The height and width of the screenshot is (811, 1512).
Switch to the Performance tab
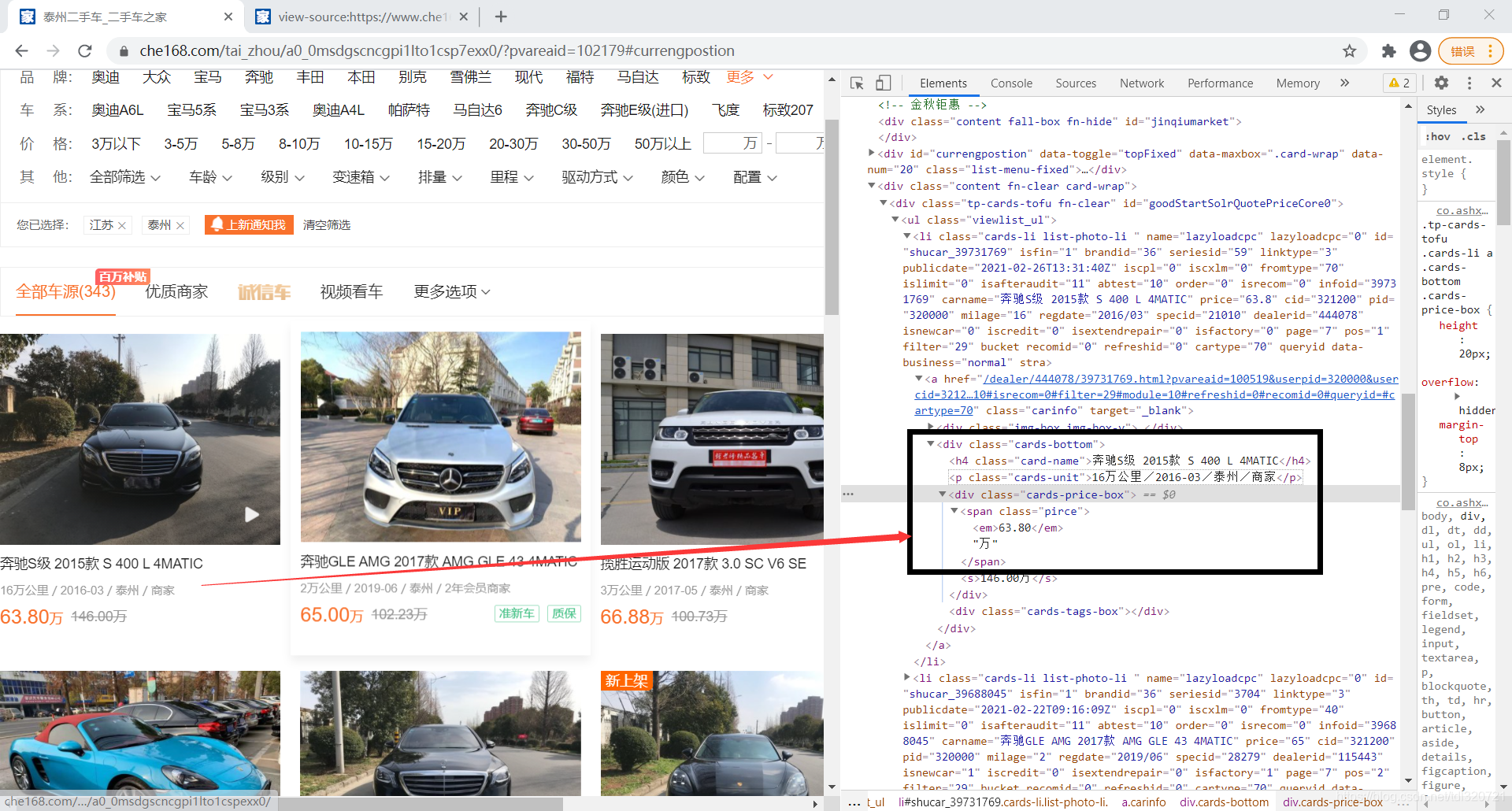pyautogui.click(x=1220, y=83)
